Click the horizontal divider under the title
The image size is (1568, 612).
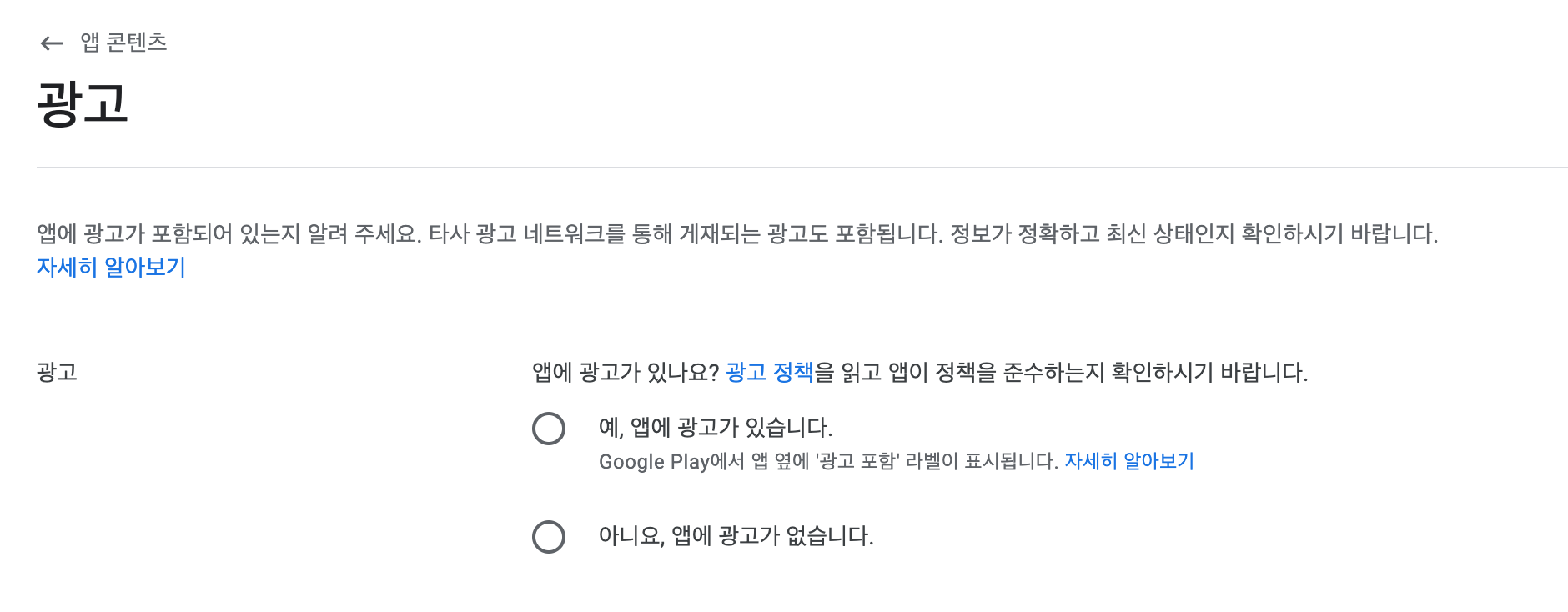[x=801, y=168]
